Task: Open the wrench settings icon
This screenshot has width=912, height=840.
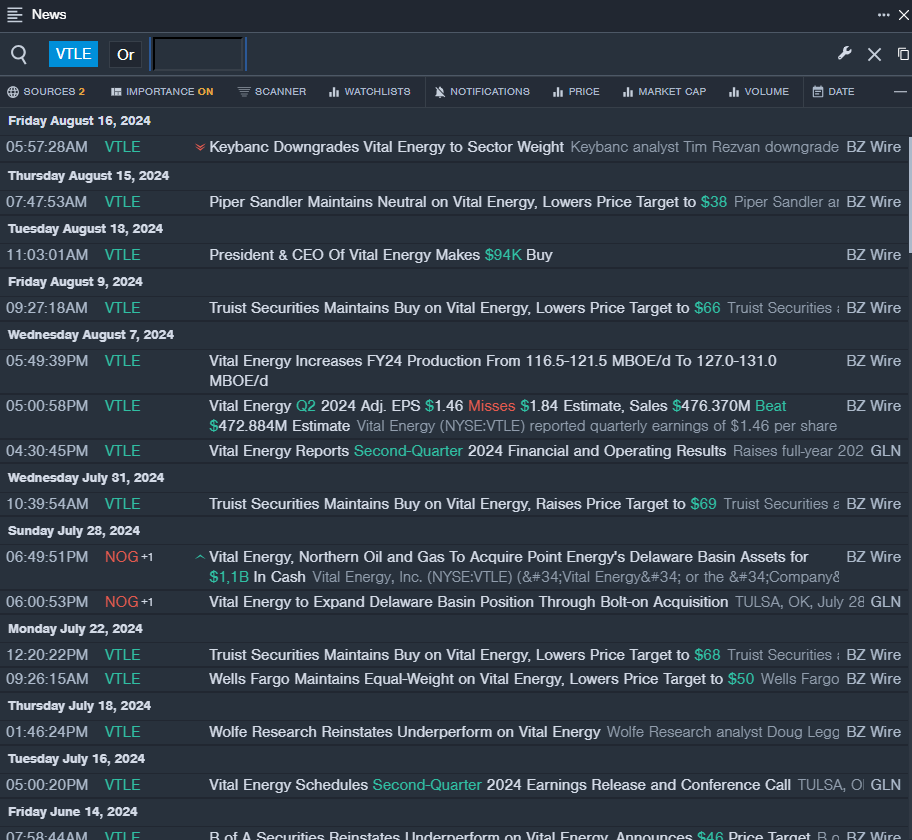Action: coord(844,54)
